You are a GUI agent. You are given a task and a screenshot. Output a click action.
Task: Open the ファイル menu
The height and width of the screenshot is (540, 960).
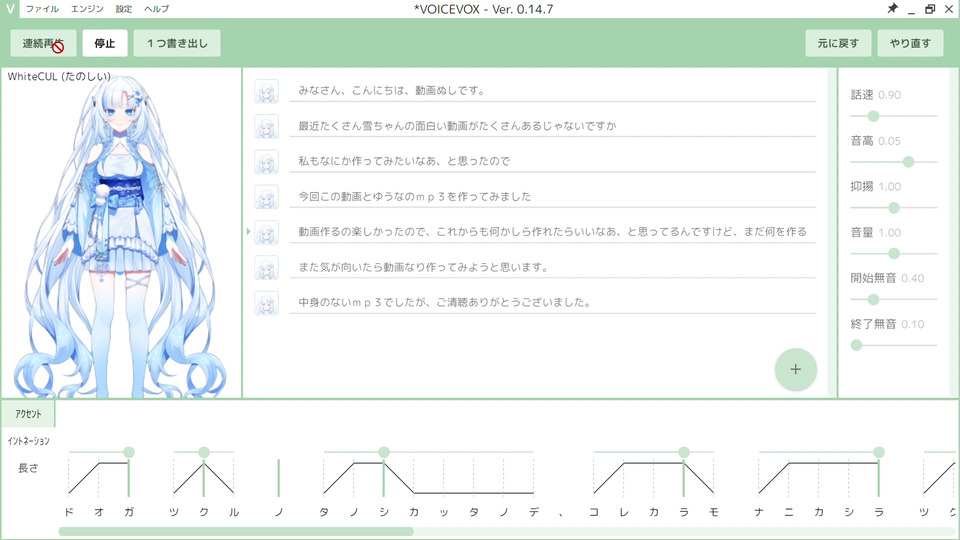pyautogui.click(x=42, y=9)
